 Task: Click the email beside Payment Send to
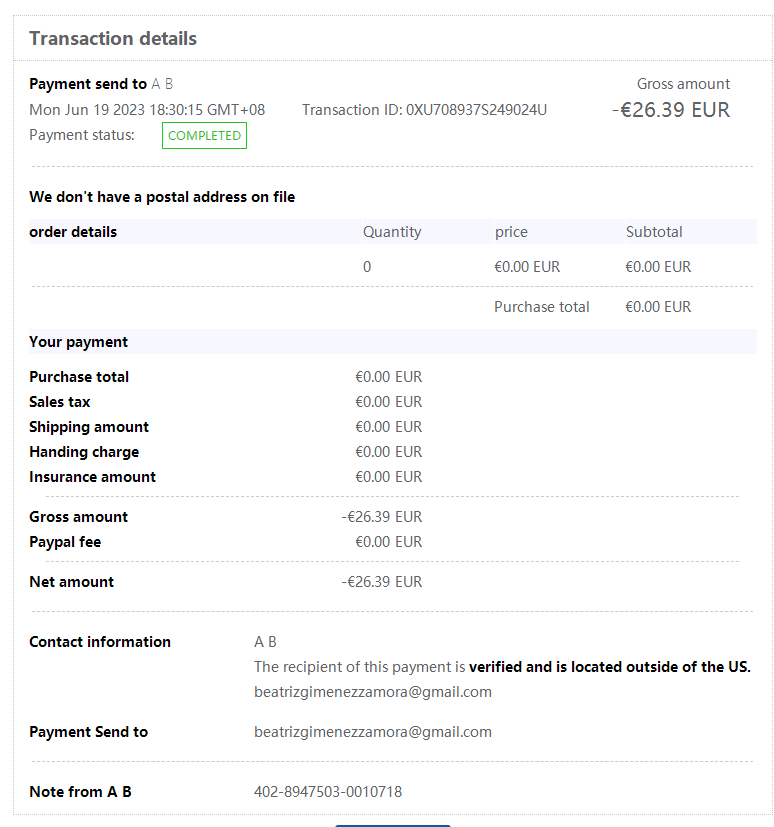click(373, 732)
